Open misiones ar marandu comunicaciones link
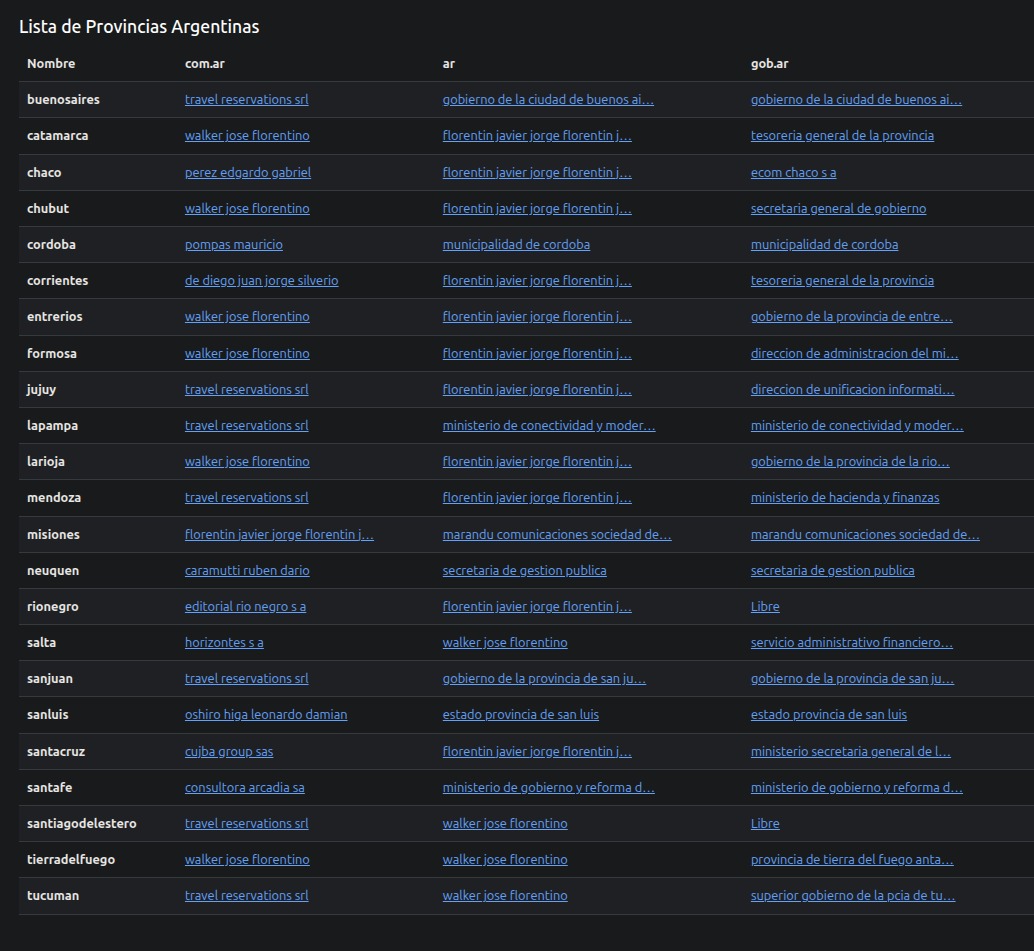This screenshot has height=951, width=1034. point(557,535)
